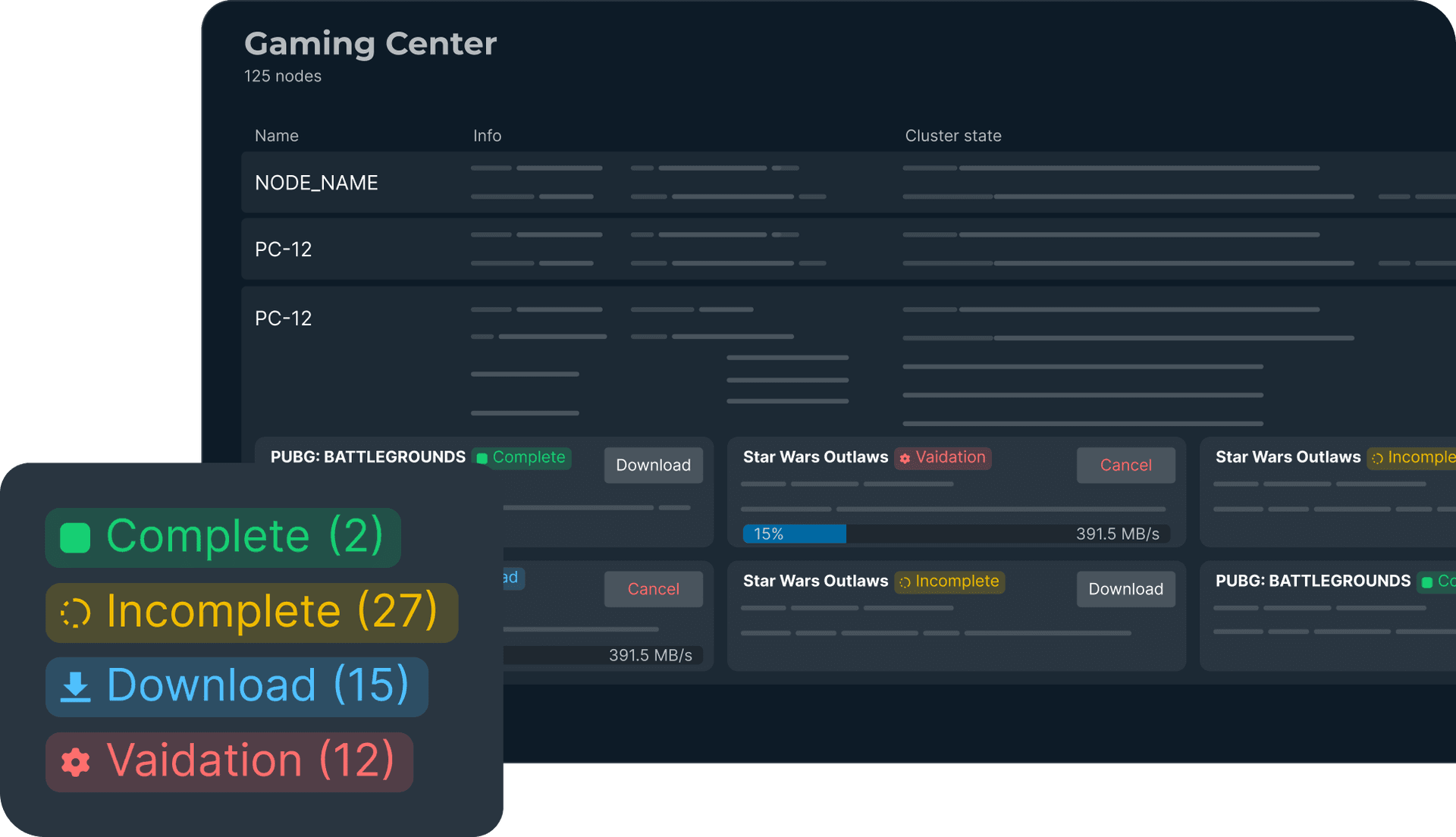This screenshot has width=1456, height=837.
Task: Download PUBG: BATTLEGROUNDS using its Download button
Action: (653, 465)
